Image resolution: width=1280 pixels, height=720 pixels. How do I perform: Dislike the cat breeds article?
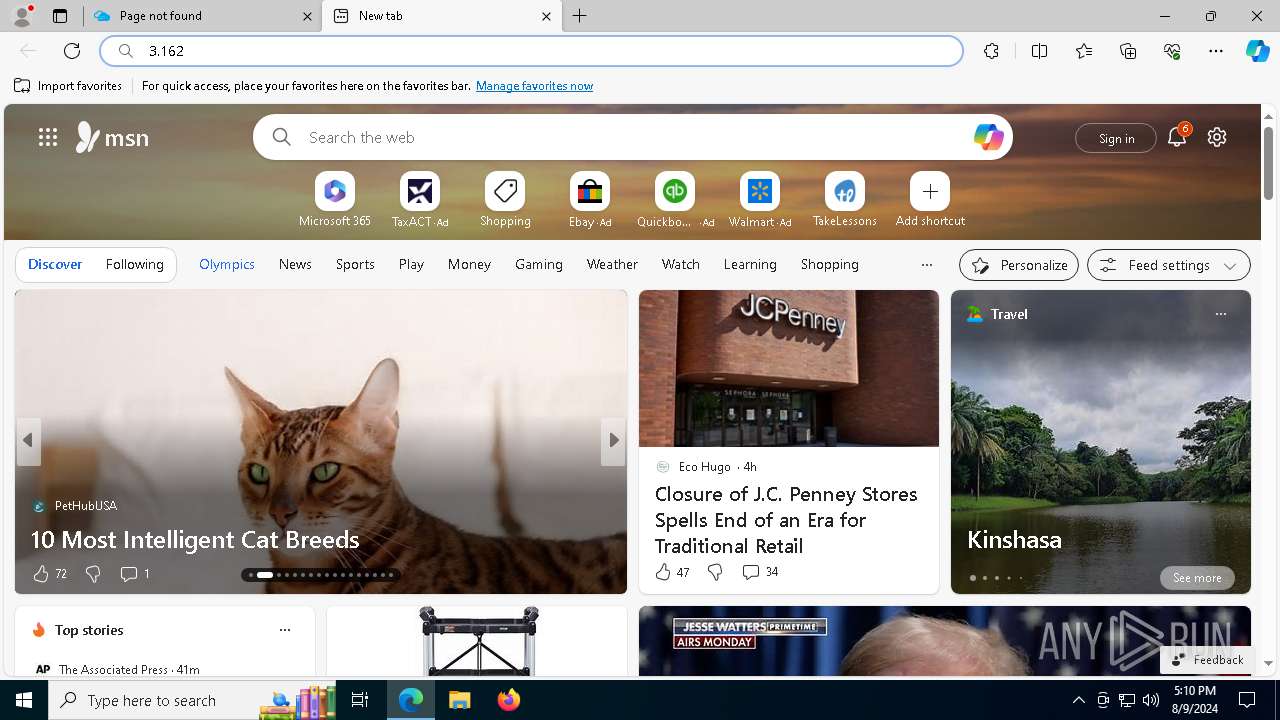coord(93,574)
